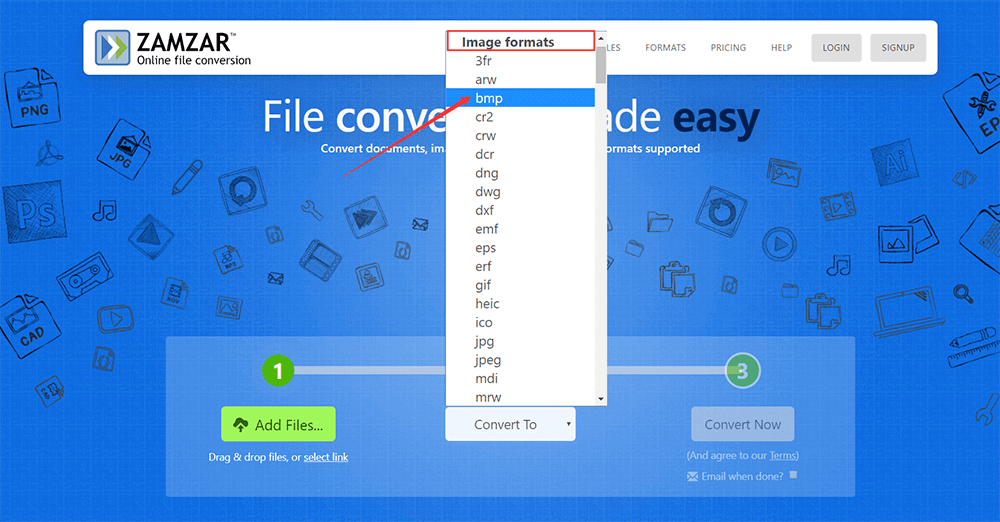Select bmp from the format list
This screenshot has width=1000, height=522.
point(489,98)
